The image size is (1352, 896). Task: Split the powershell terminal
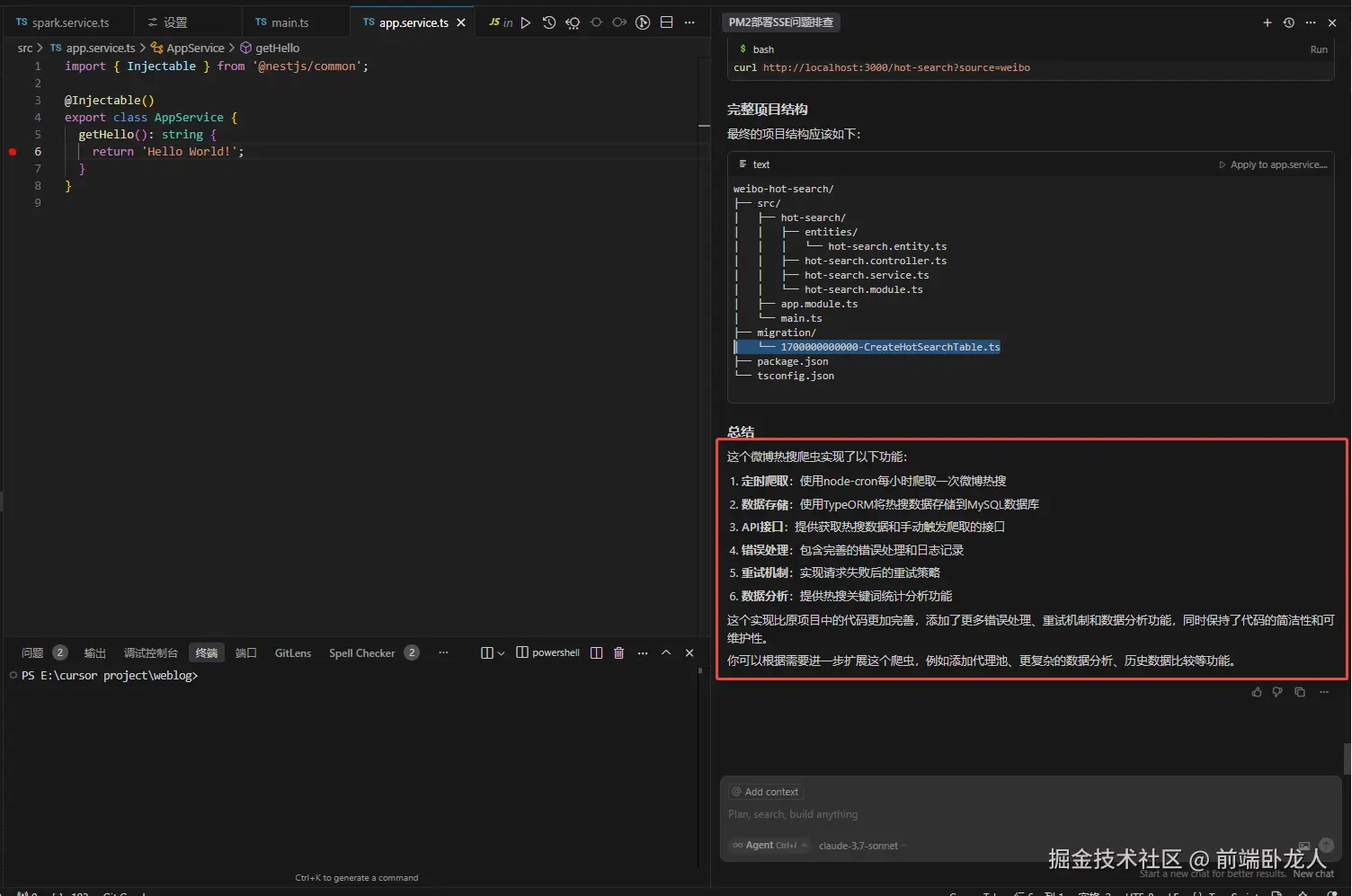coord(596,652)
